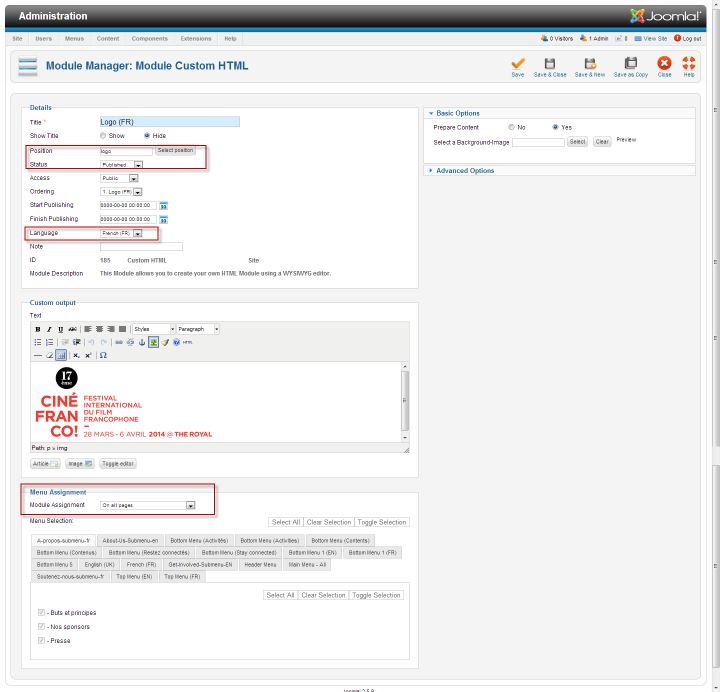The image size is (720, 692).
Task: Open the editor HTML source icon
Action: tap(188, 342)
